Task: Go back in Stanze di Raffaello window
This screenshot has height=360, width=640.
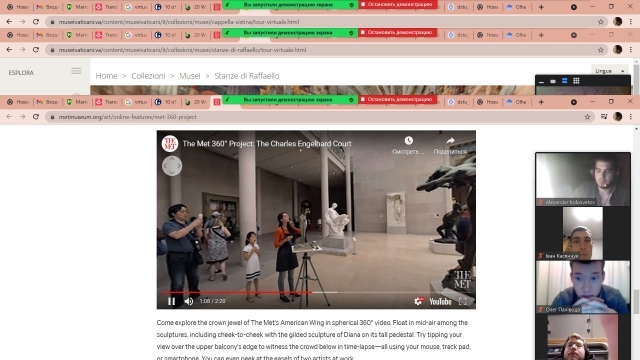Action: pyautogui.click(x=9, y=50)
